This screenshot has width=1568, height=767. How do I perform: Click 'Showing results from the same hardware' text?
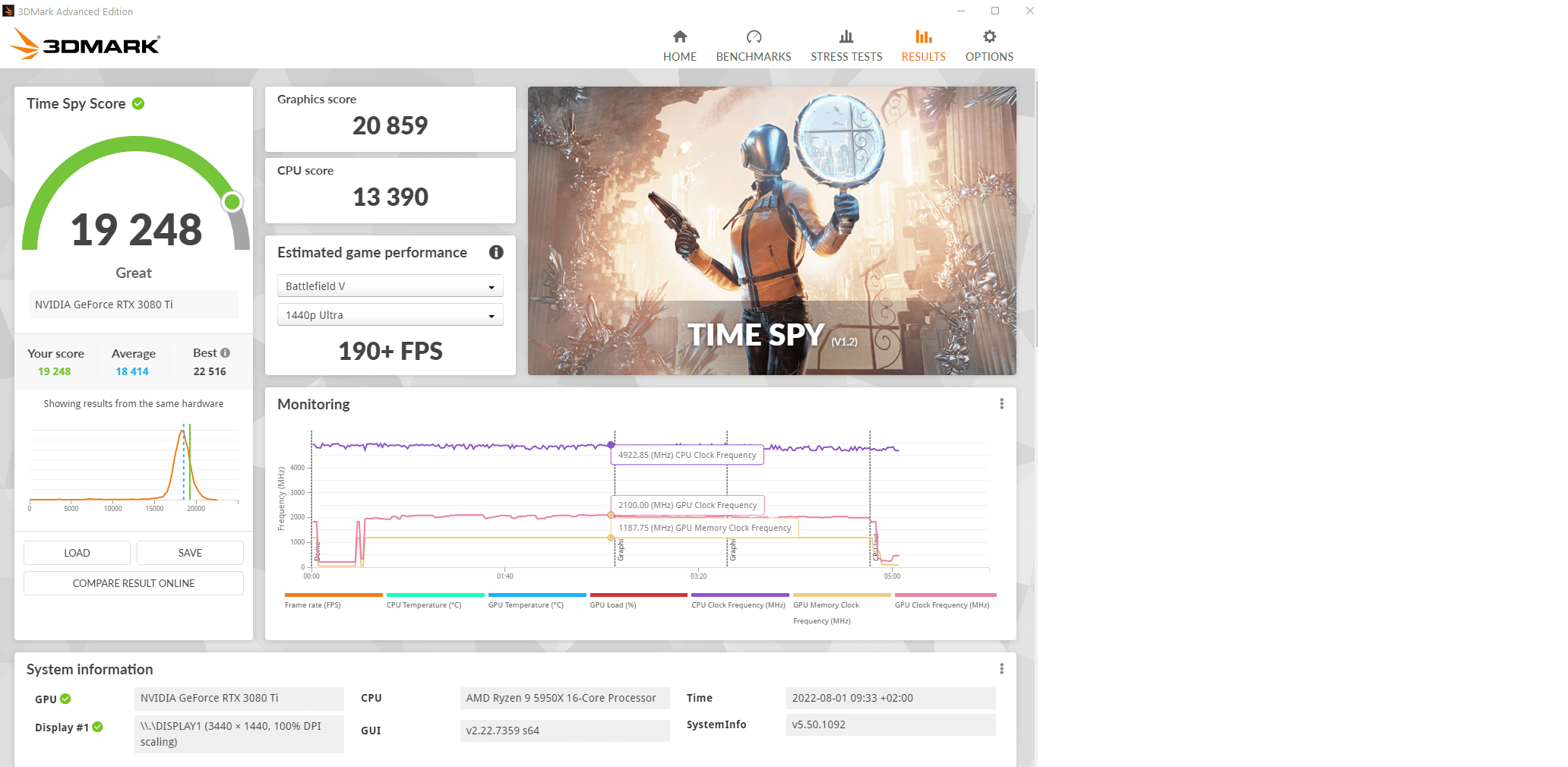(134, 404)
